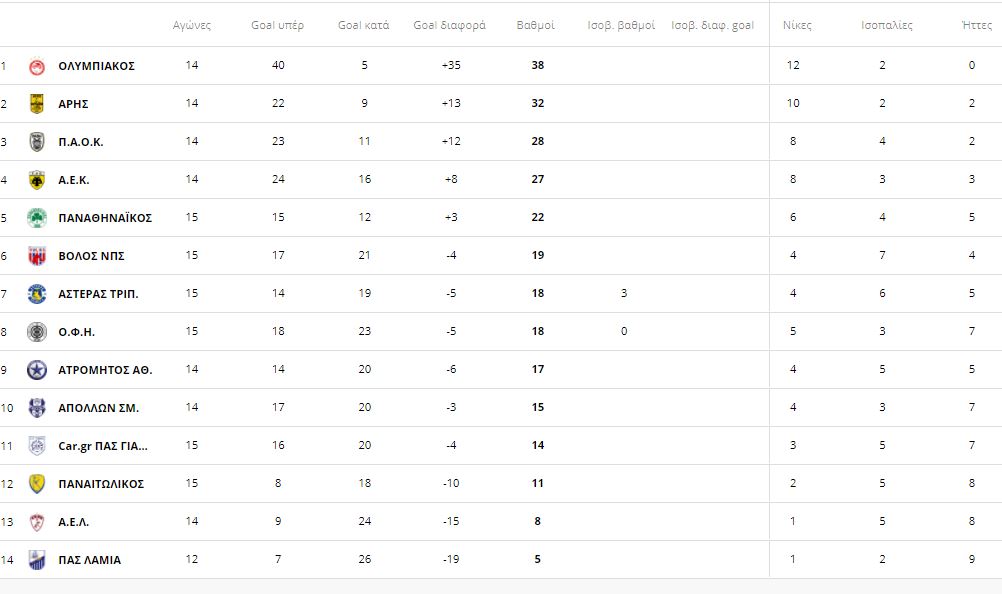The width and height of the screenshot is (1002, 594).
Task: Select the Goal διαφορά column header
Action: tap(449, 26)
